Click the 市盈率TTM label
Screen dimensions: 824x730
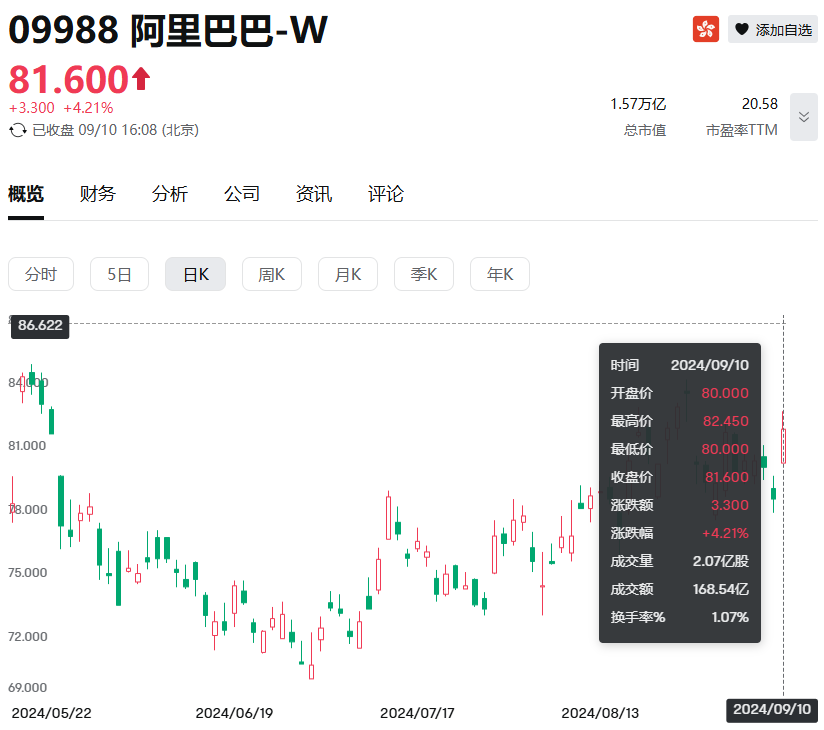click(741, 130)
